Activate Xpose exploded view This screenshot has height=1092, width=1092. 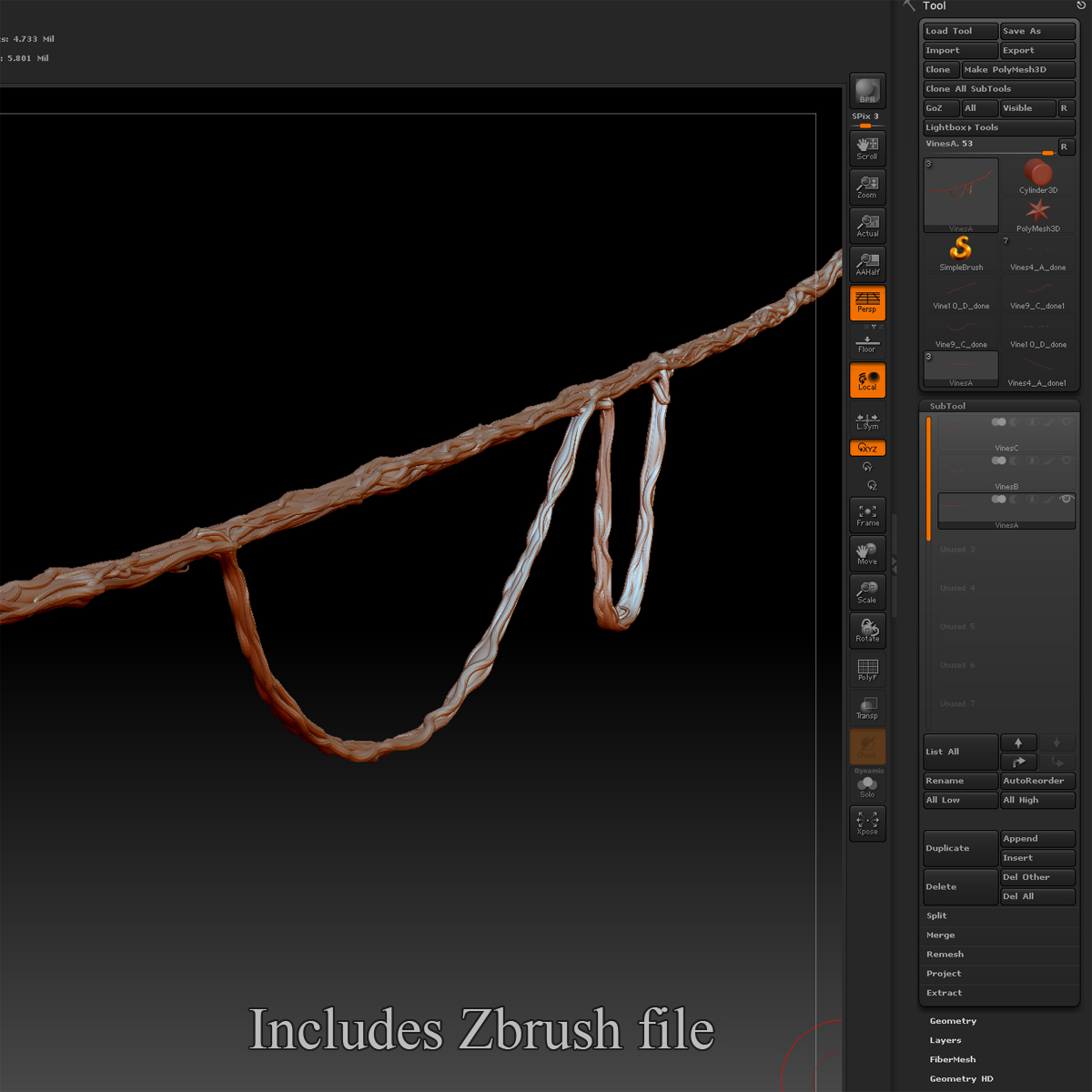pos(867,824)
